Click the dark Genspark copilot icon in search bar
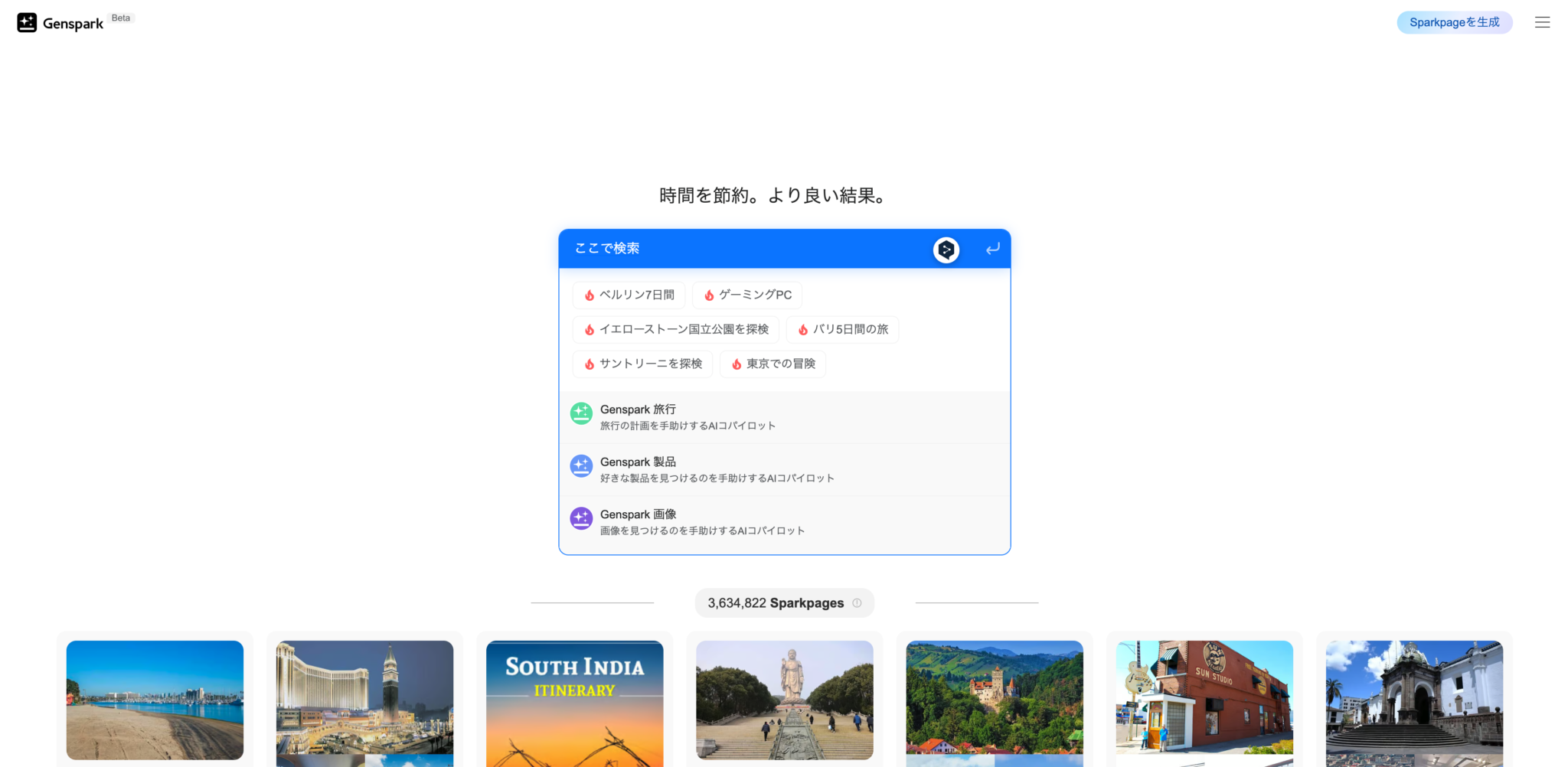The width and height of the screenshot is (1568, 767). coord(946,250)
